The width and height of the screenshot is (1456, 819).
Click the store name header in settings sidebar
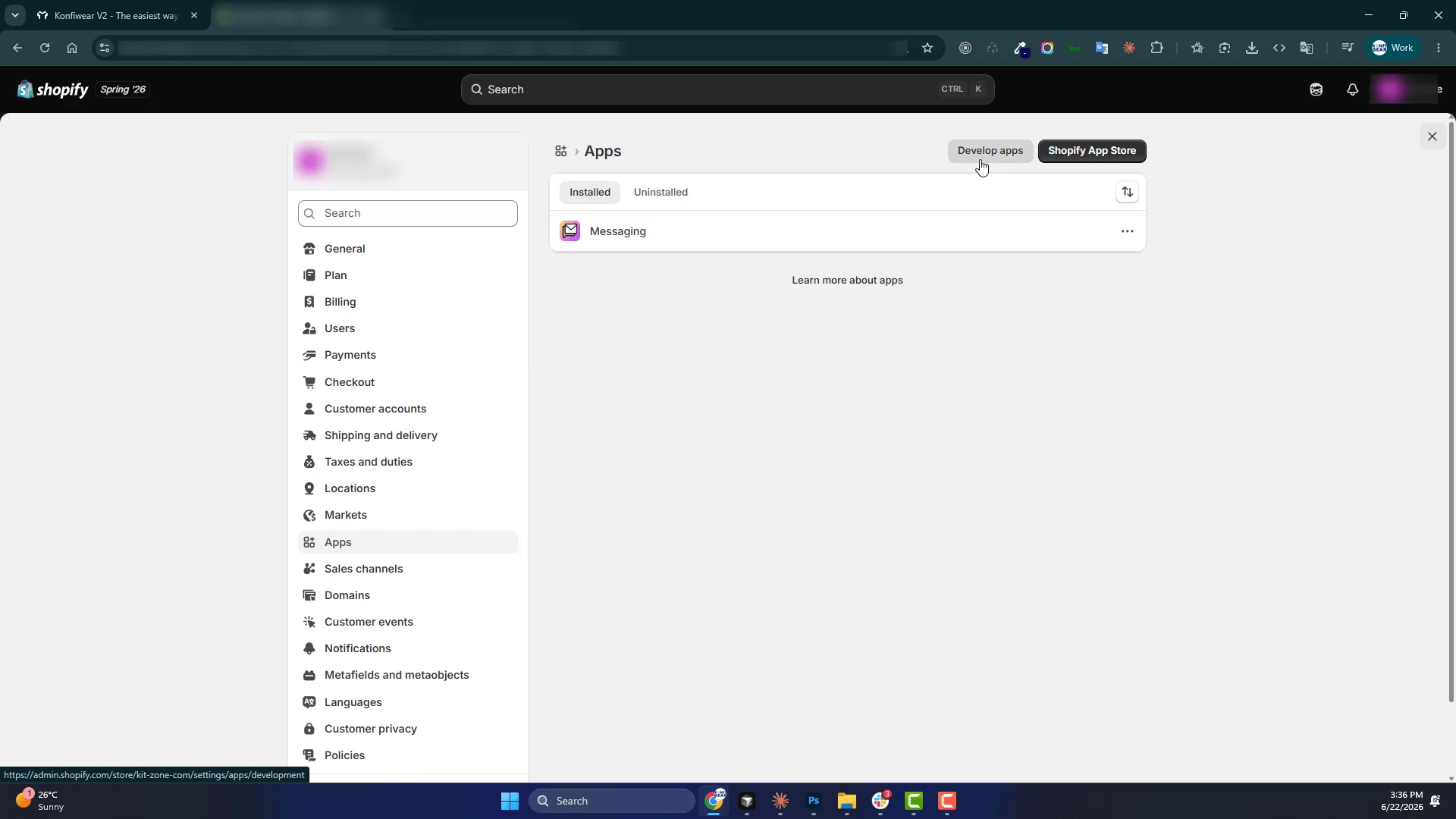tap(408, 161)
